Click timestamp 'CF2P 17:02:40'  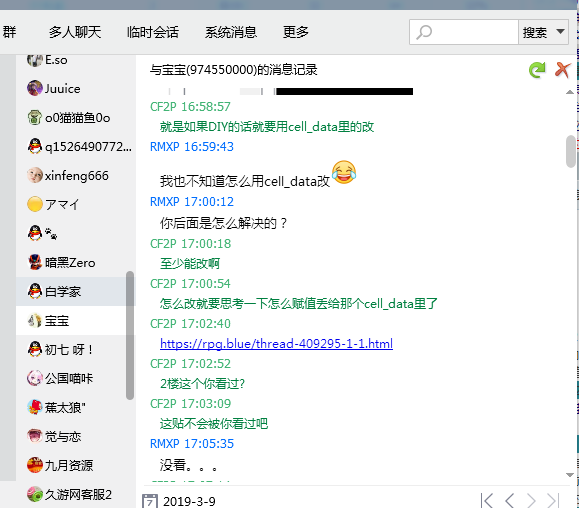190,324
